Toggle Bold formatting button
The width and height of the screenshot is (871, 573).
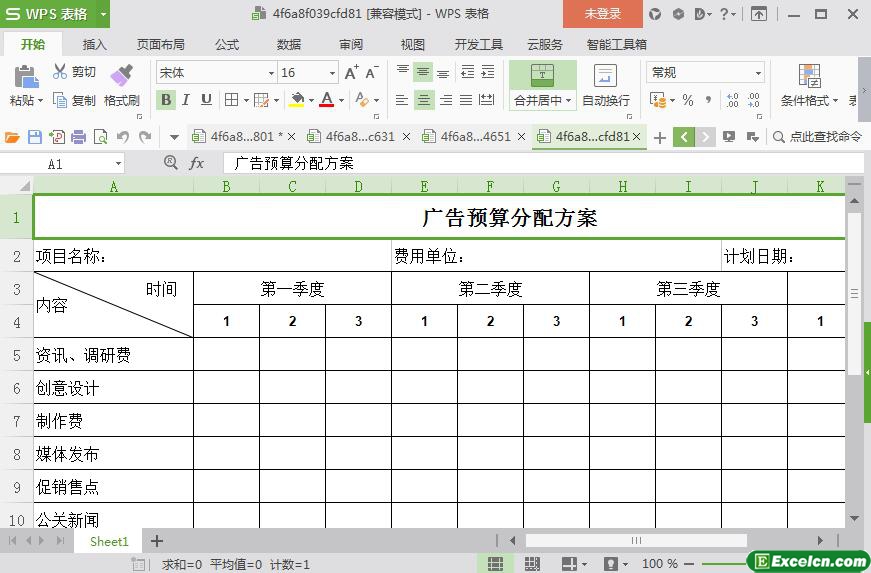coord(166,100)
